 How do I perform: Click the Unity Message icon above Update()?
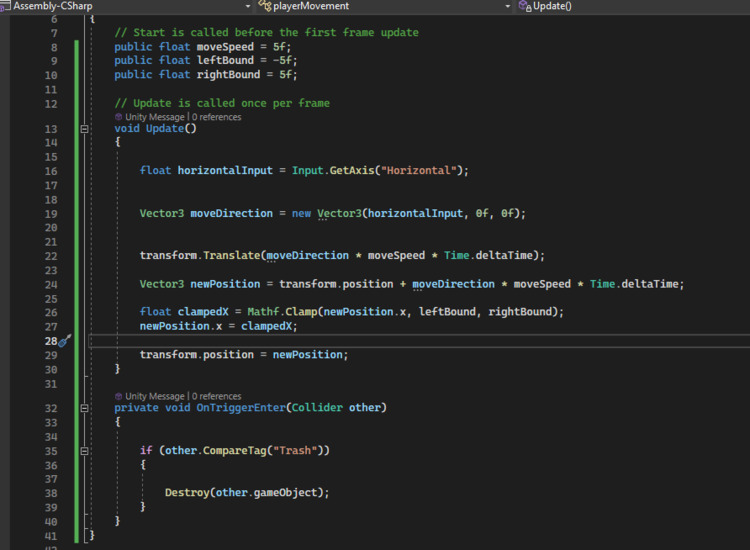pyautogui.click(x=118, y=117)
